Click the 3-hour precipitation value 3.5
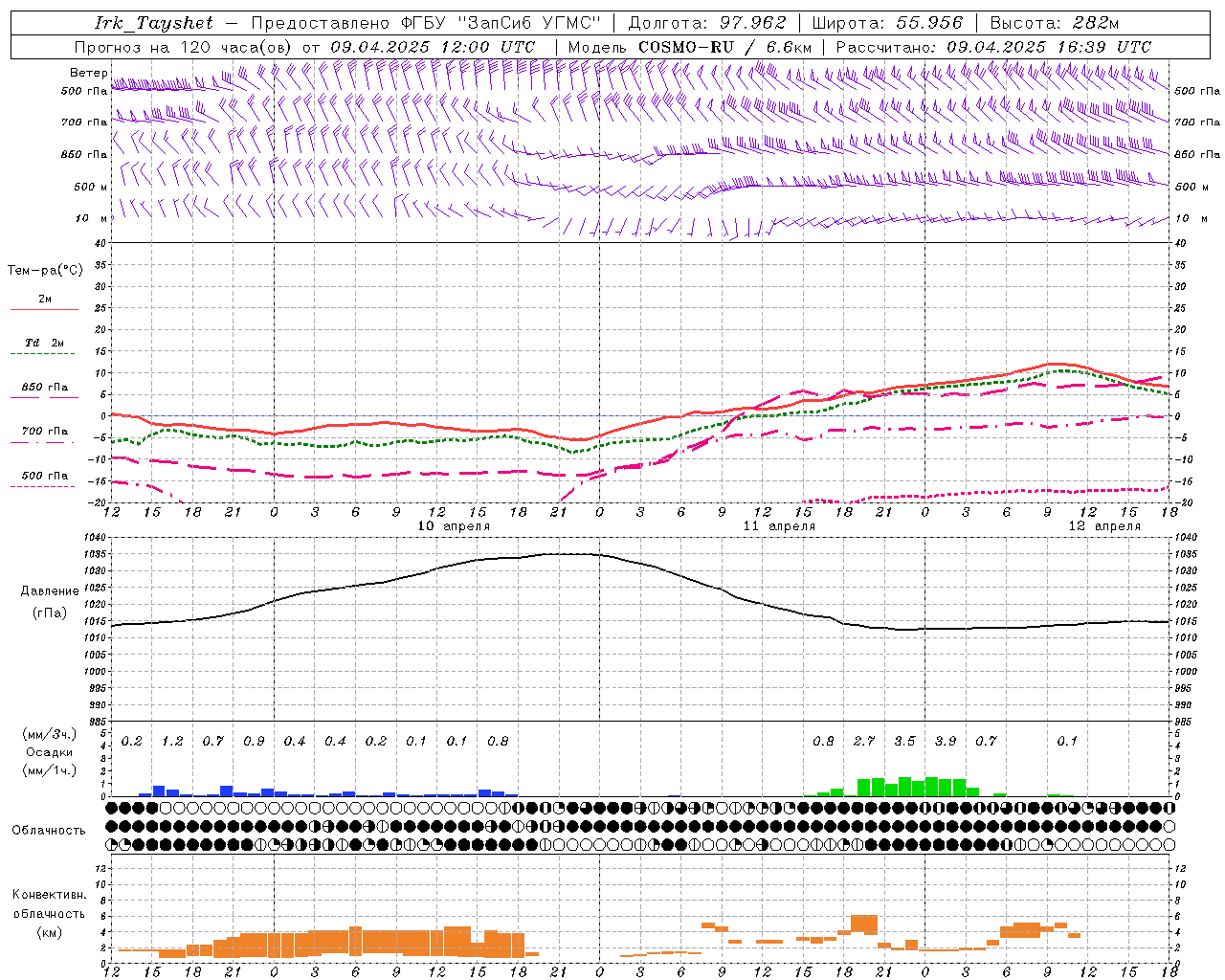The height and width of the screenshot is (980, 1225). pos(904,742)
